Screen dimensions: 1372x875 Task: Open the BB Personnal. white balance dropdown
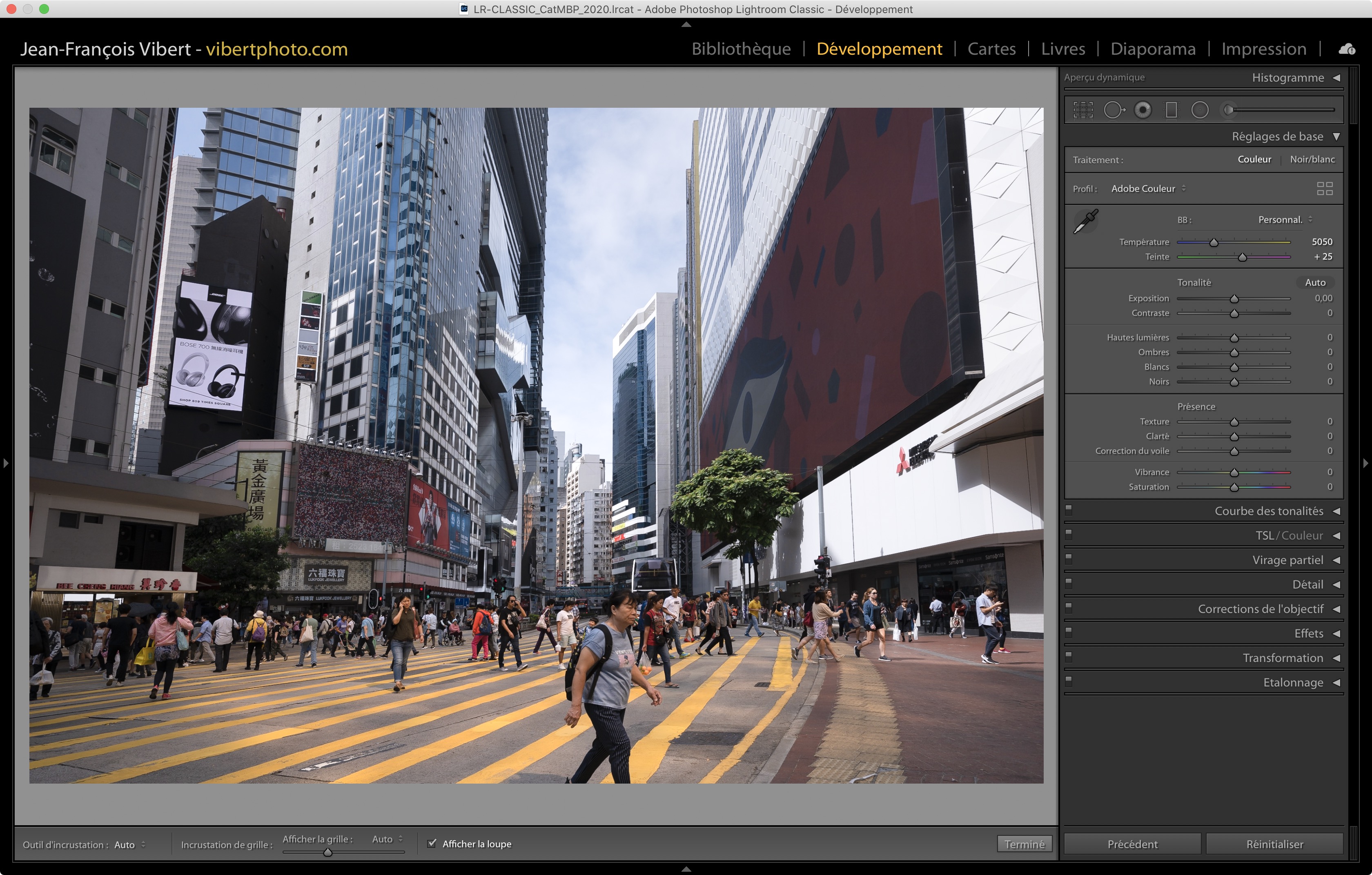tap(1285, 220)
